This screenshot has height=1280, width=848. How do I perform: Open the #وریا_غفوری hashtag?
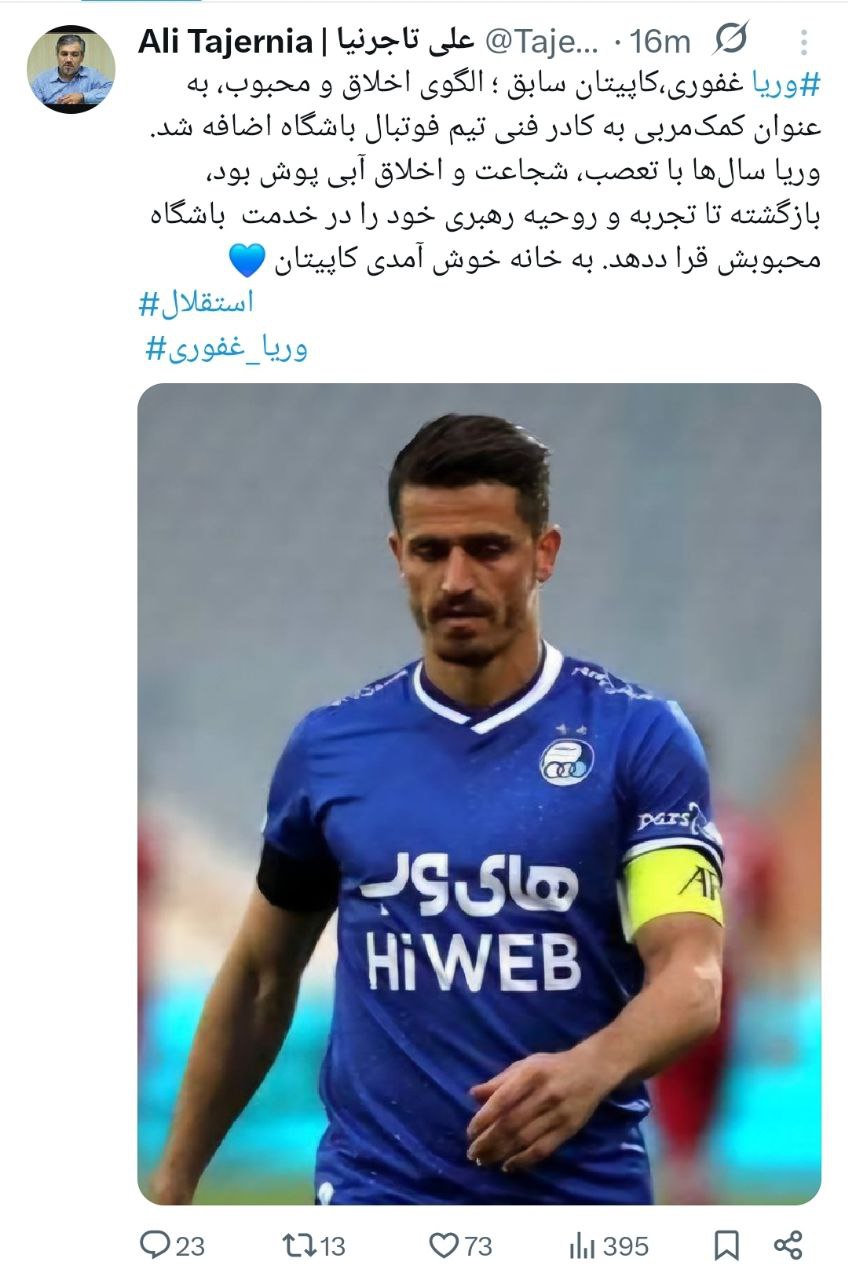tap(227, 347)
